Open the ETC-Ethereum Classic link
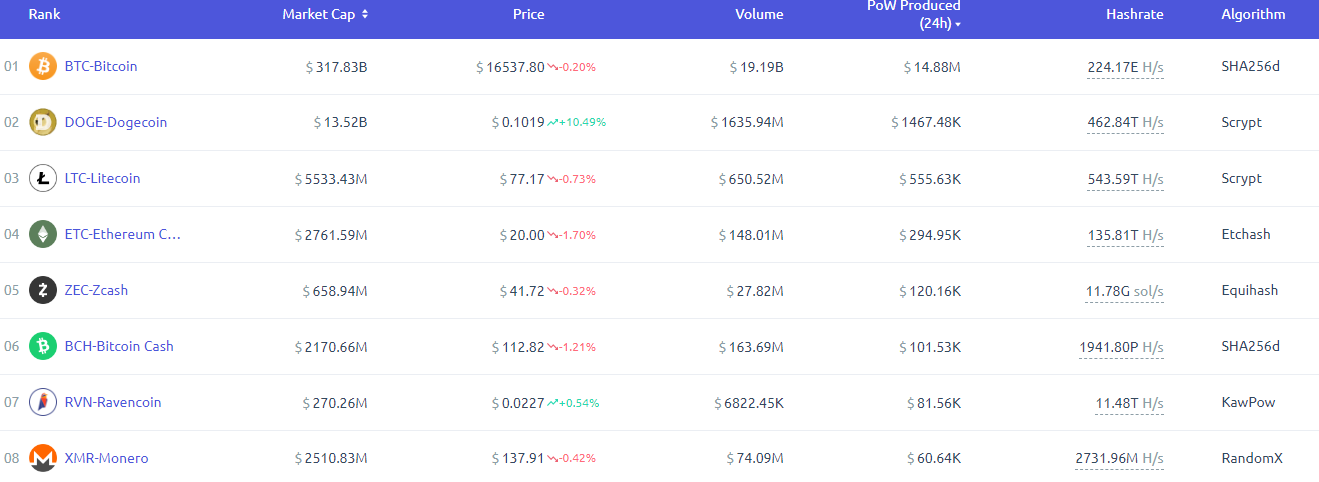This screenshot has height=482, width=1319. [123, 235]
